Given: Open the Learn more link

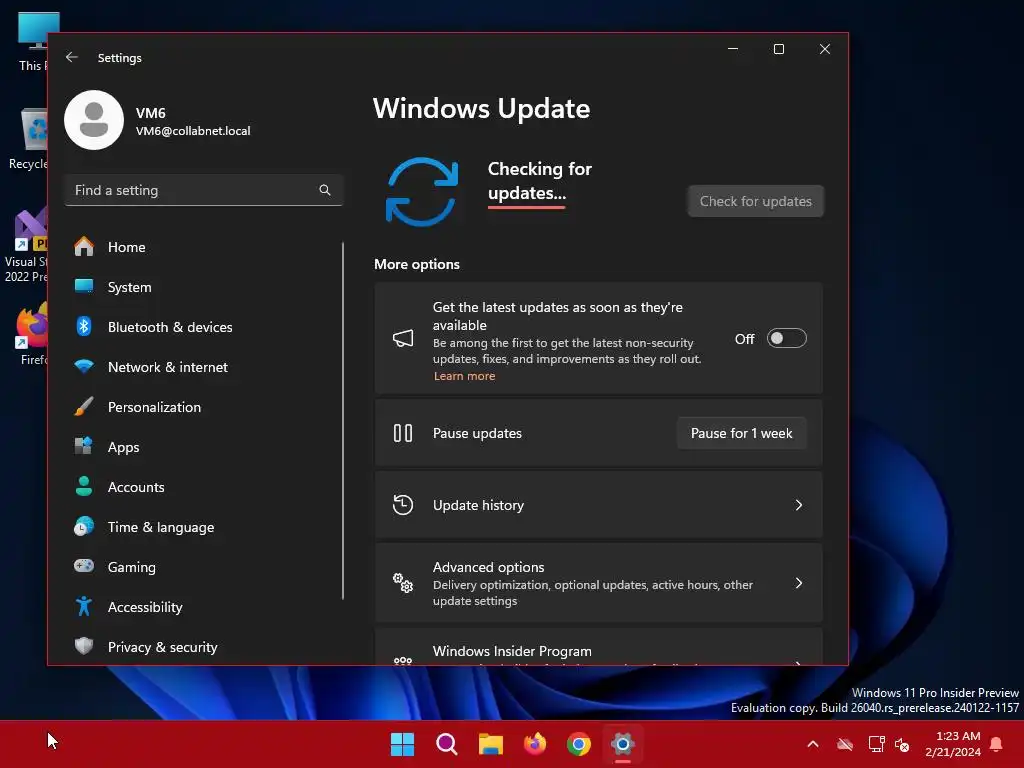Looking at the screenshot, I should 464,376.
